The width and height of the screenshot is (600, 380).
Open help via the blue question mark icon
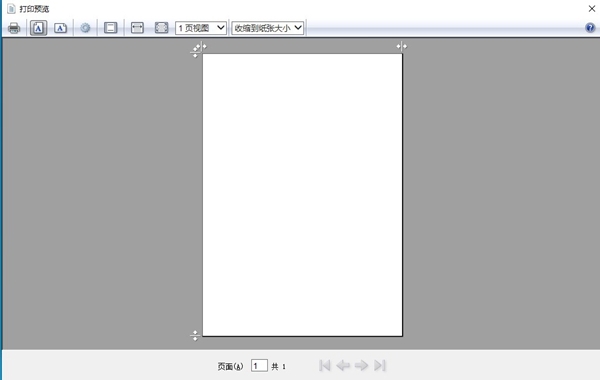(x=590, y=28)
